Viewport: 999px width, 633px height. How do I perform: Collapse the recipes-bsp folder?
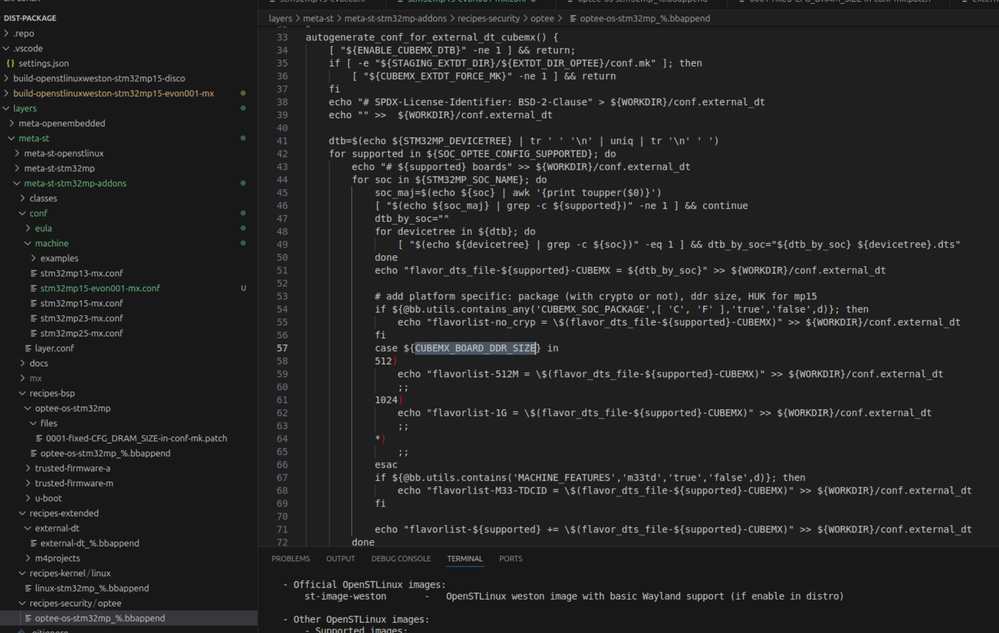pos(23,394)
